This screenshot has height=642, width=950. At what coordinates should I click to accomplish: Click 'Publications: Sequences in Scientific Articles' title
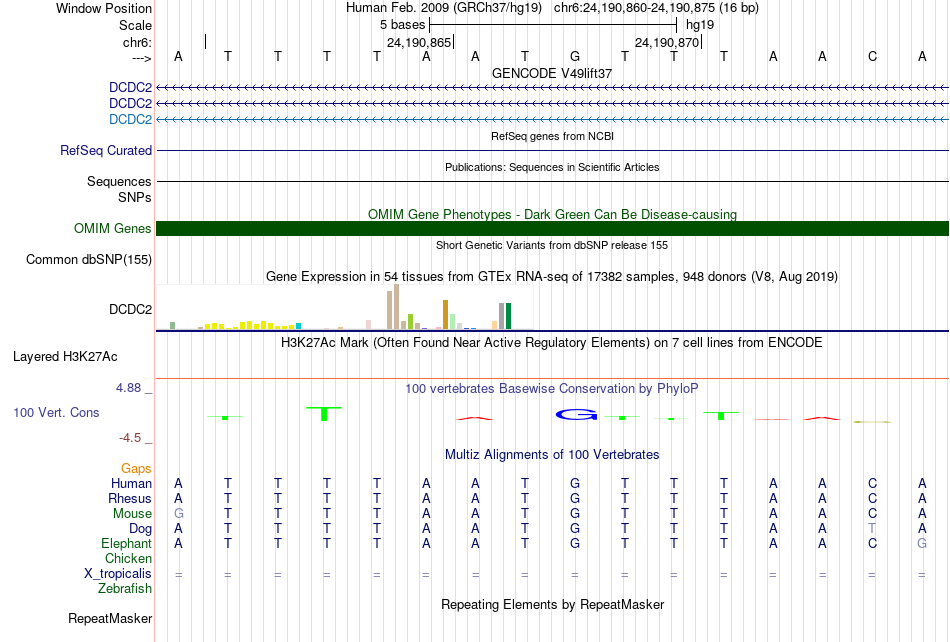552,167
